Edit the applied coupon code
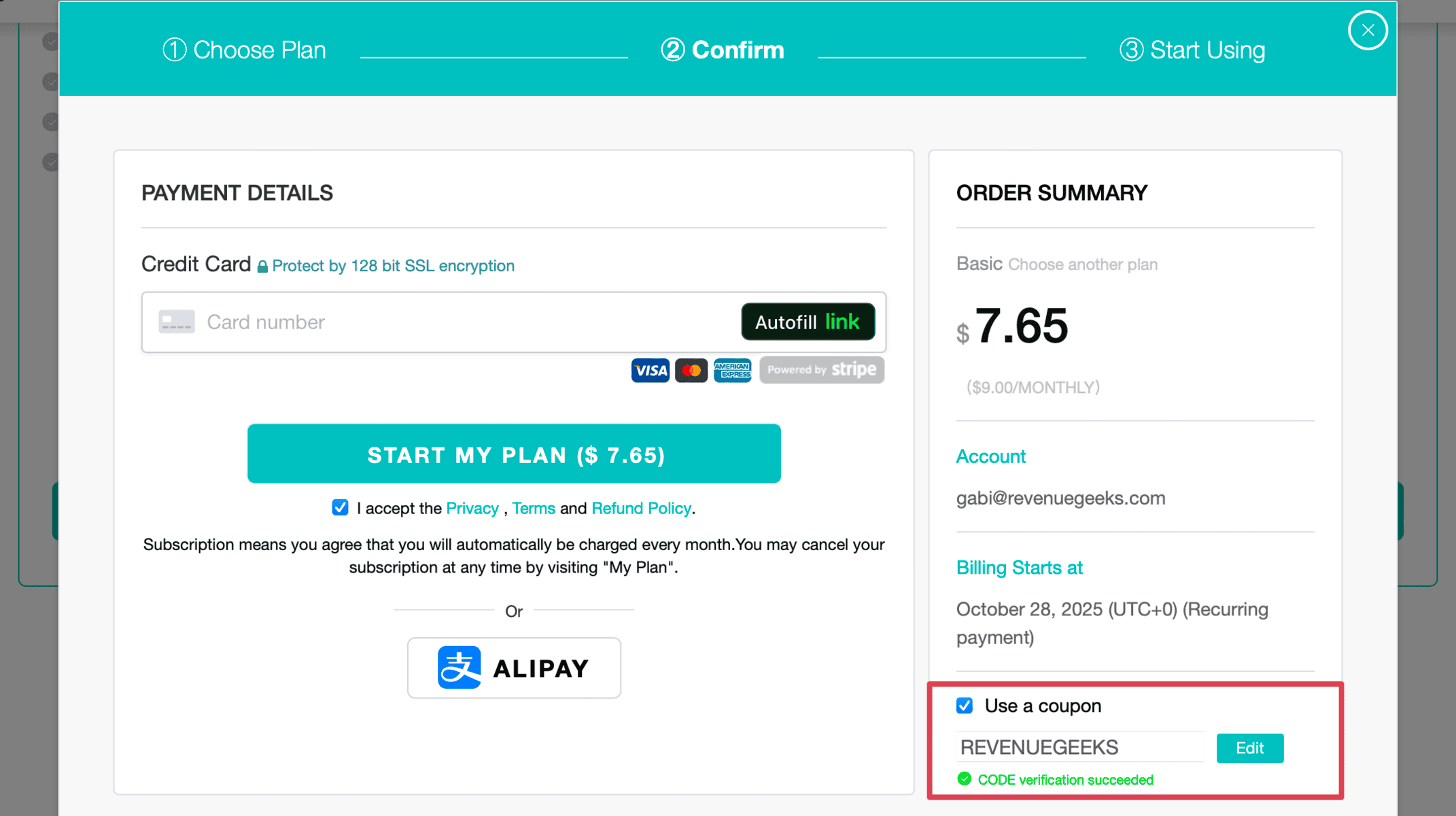1456x816 pixels. pyautogui.click(x=1249, y=748)
